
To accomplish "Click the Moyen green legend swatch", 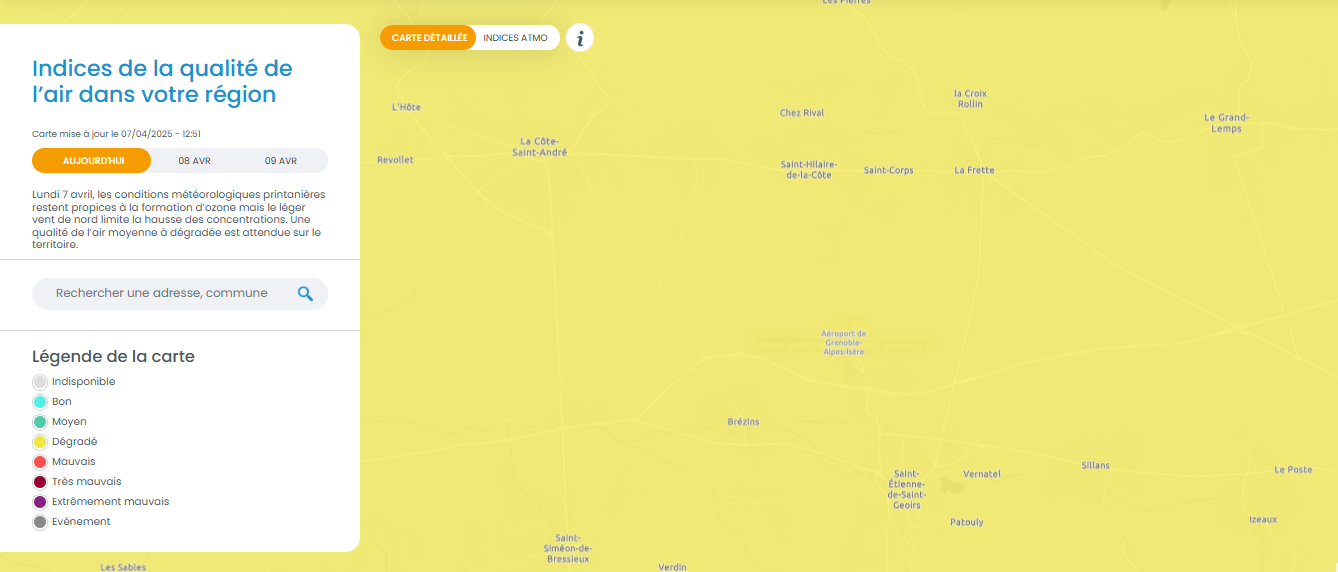I will coord(40,422).
